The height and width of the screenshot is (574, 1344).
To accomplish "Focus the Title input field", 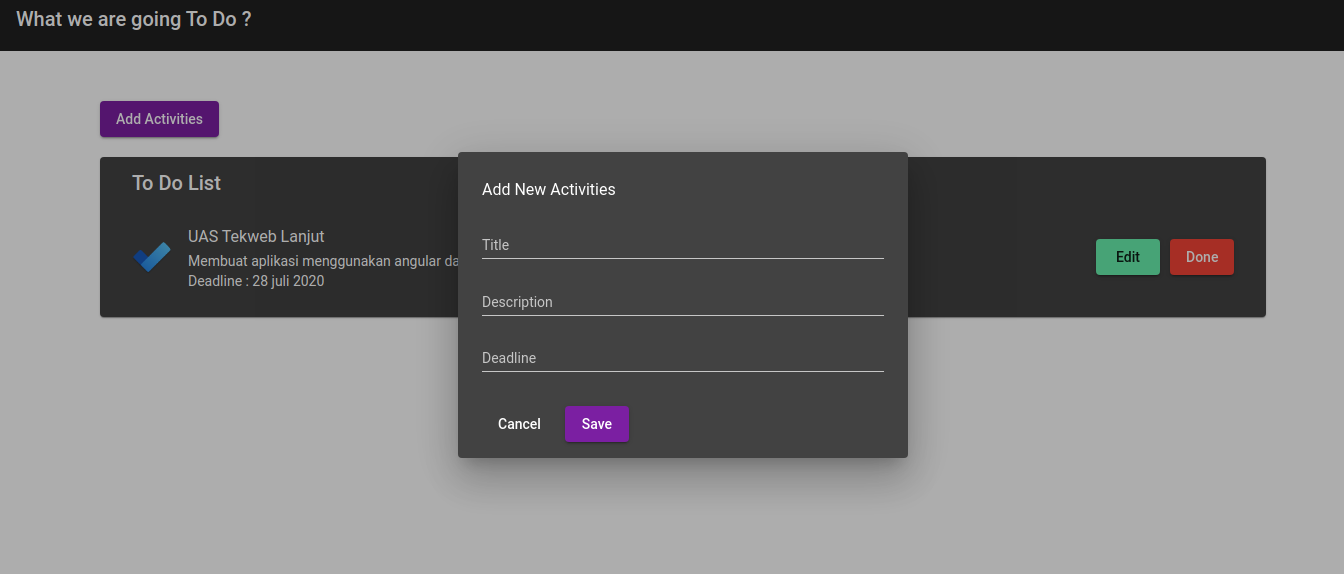I will tap(683, 245).
